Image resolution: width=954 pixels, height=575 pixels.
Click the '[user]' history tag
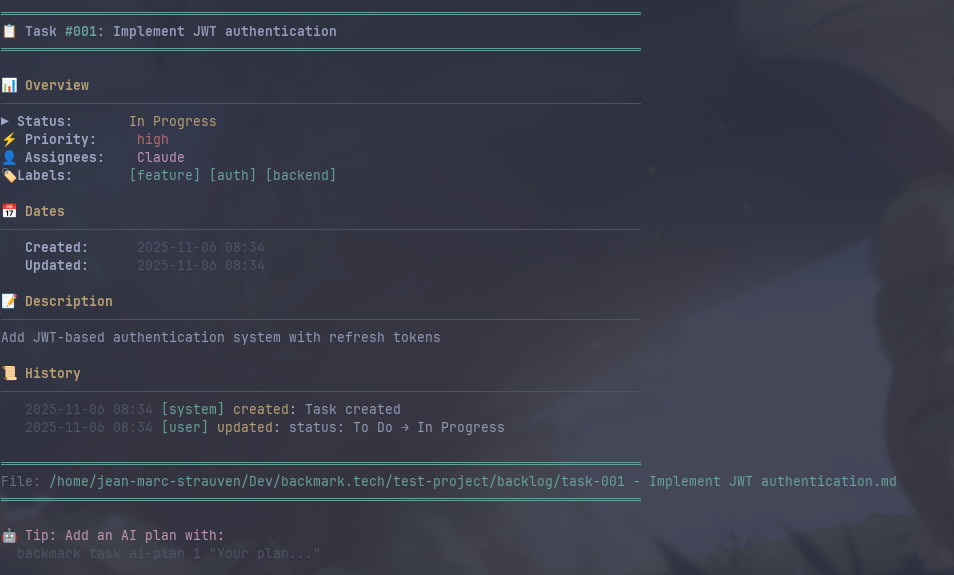pyautogui.click(x=184, y=427)
